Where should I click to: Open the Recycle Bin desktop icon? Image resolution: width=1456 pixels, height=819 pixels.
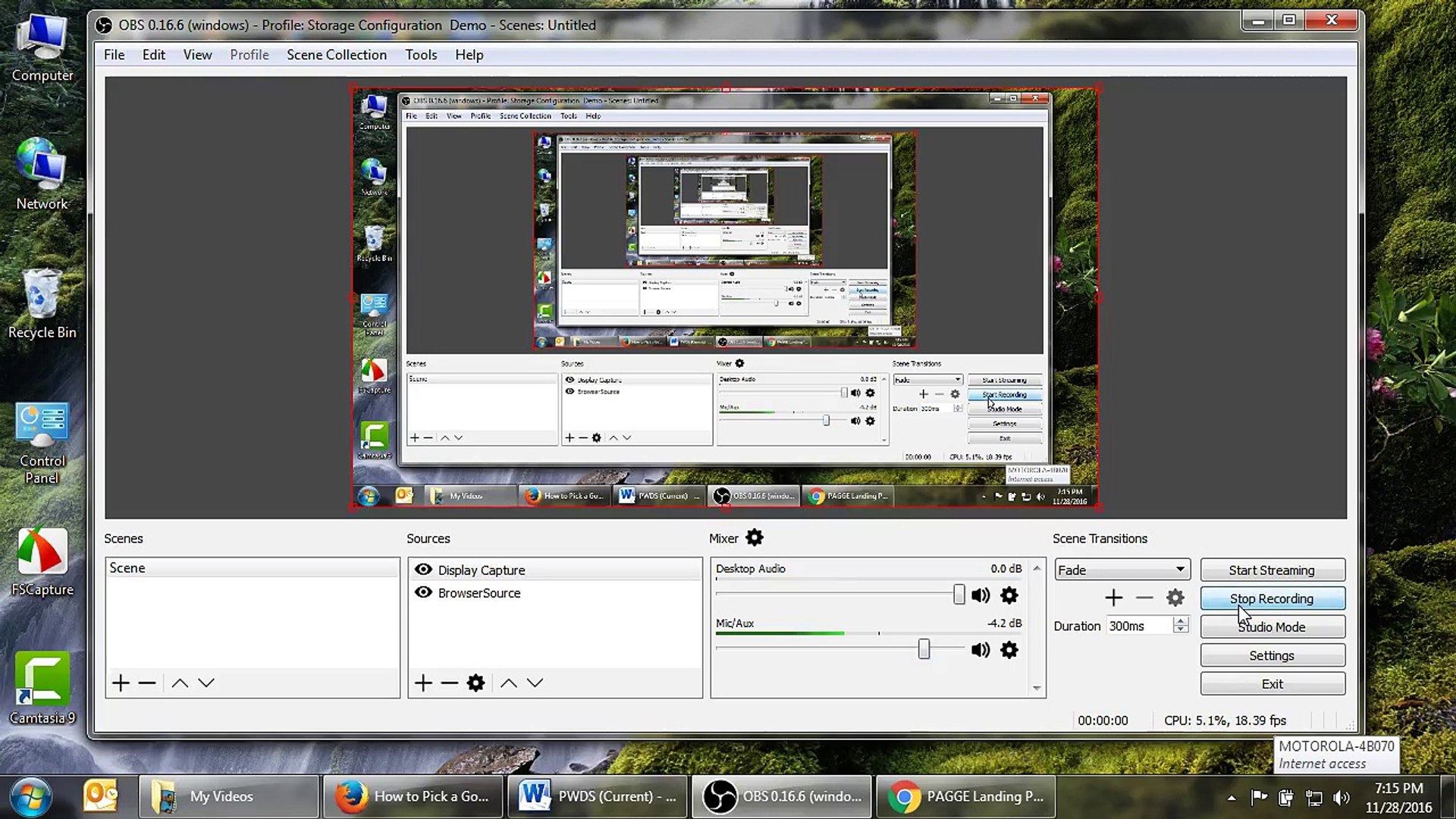(x=42, y=305)
